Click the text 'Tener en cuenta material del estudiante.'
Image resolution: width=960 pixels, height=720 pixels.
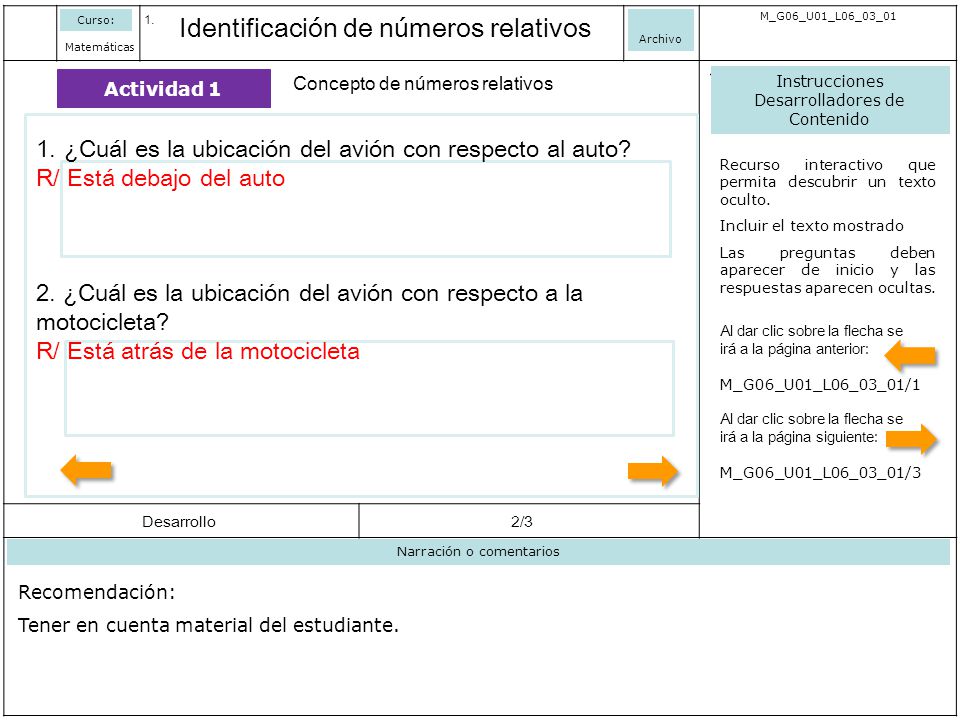pos(208,625)
